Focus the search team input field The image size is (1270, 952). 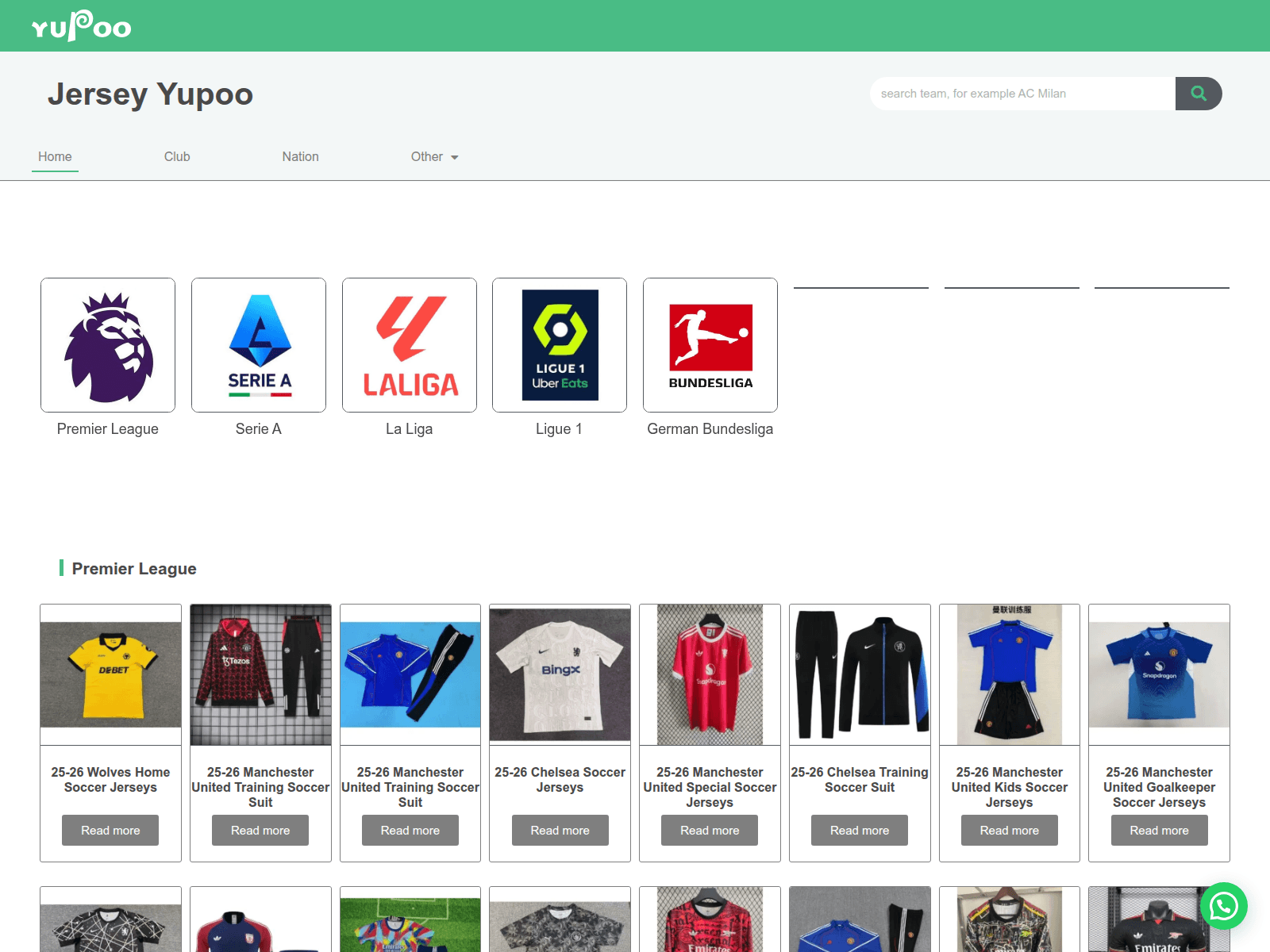click(1022, 94)
